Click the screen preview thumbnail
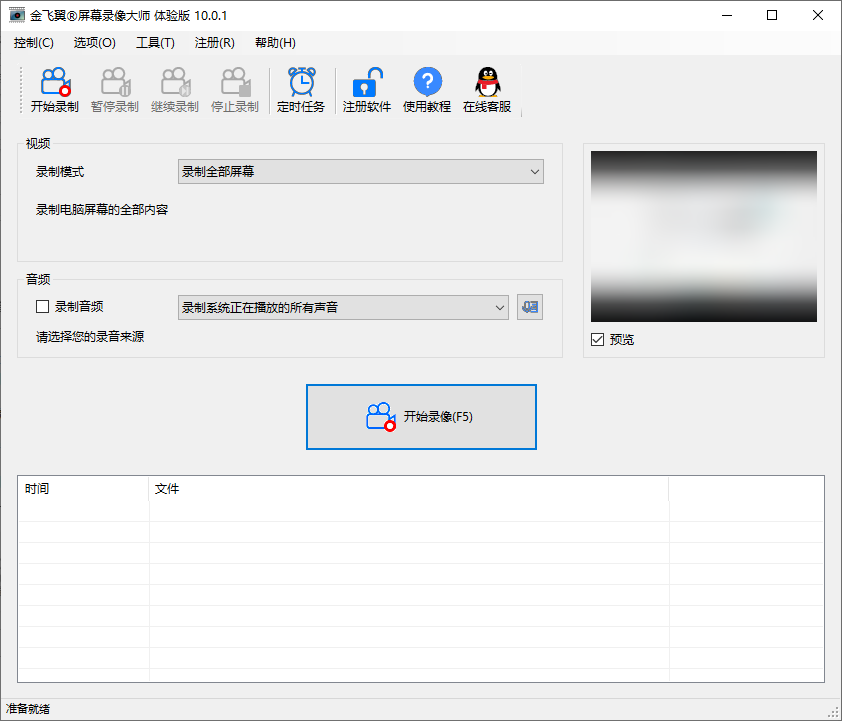This screenshot has height=721, width=842. [704, 236]
